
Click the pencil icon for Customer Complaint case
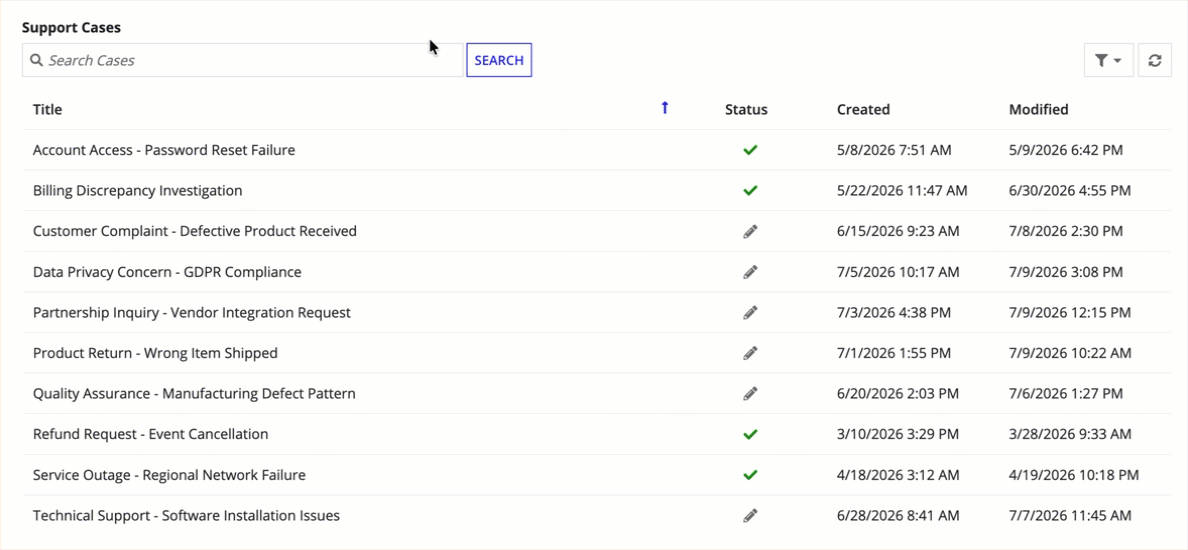[x=750, y=232]
